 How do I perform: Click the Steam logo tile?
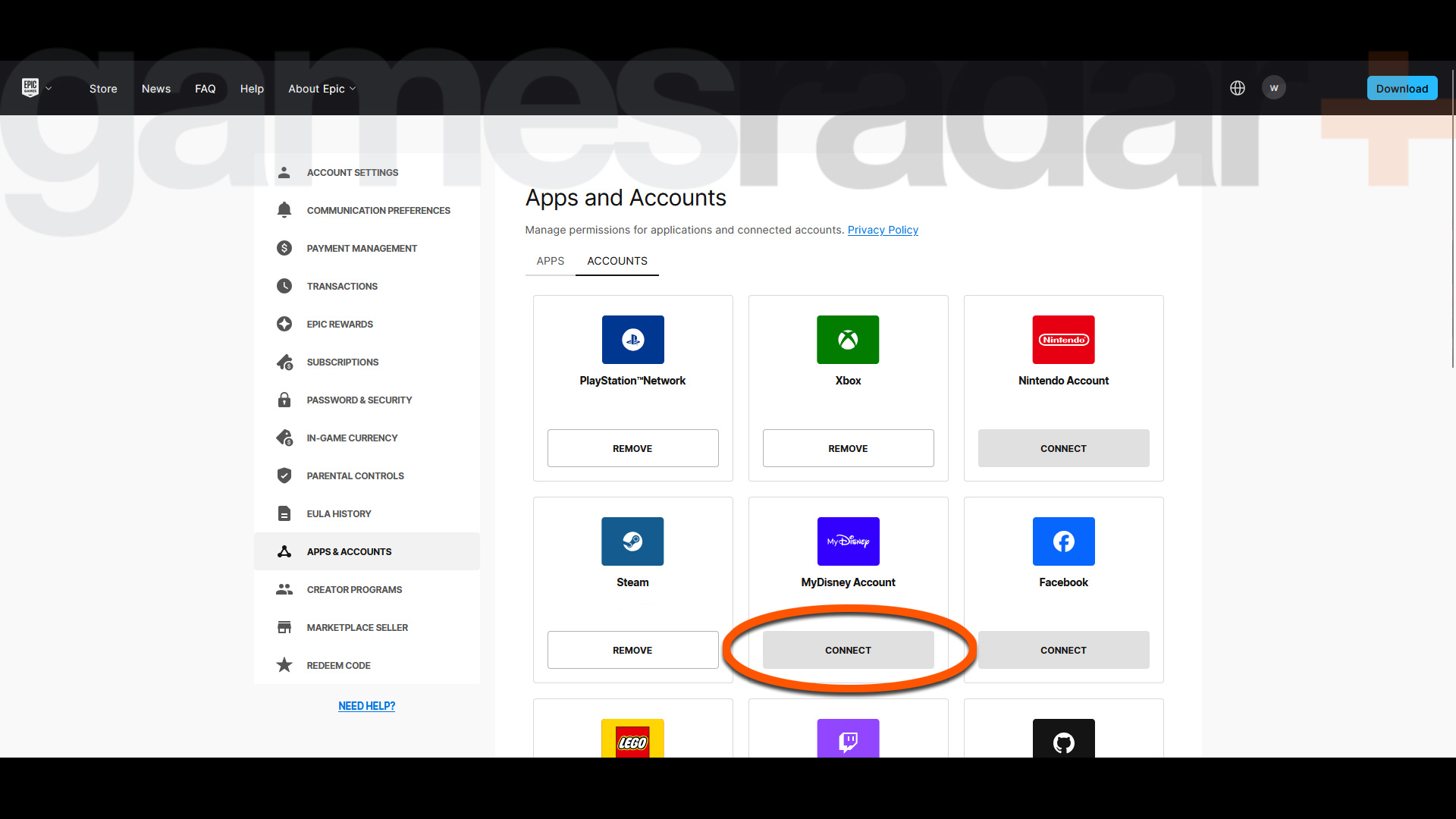tap(632, 541)
